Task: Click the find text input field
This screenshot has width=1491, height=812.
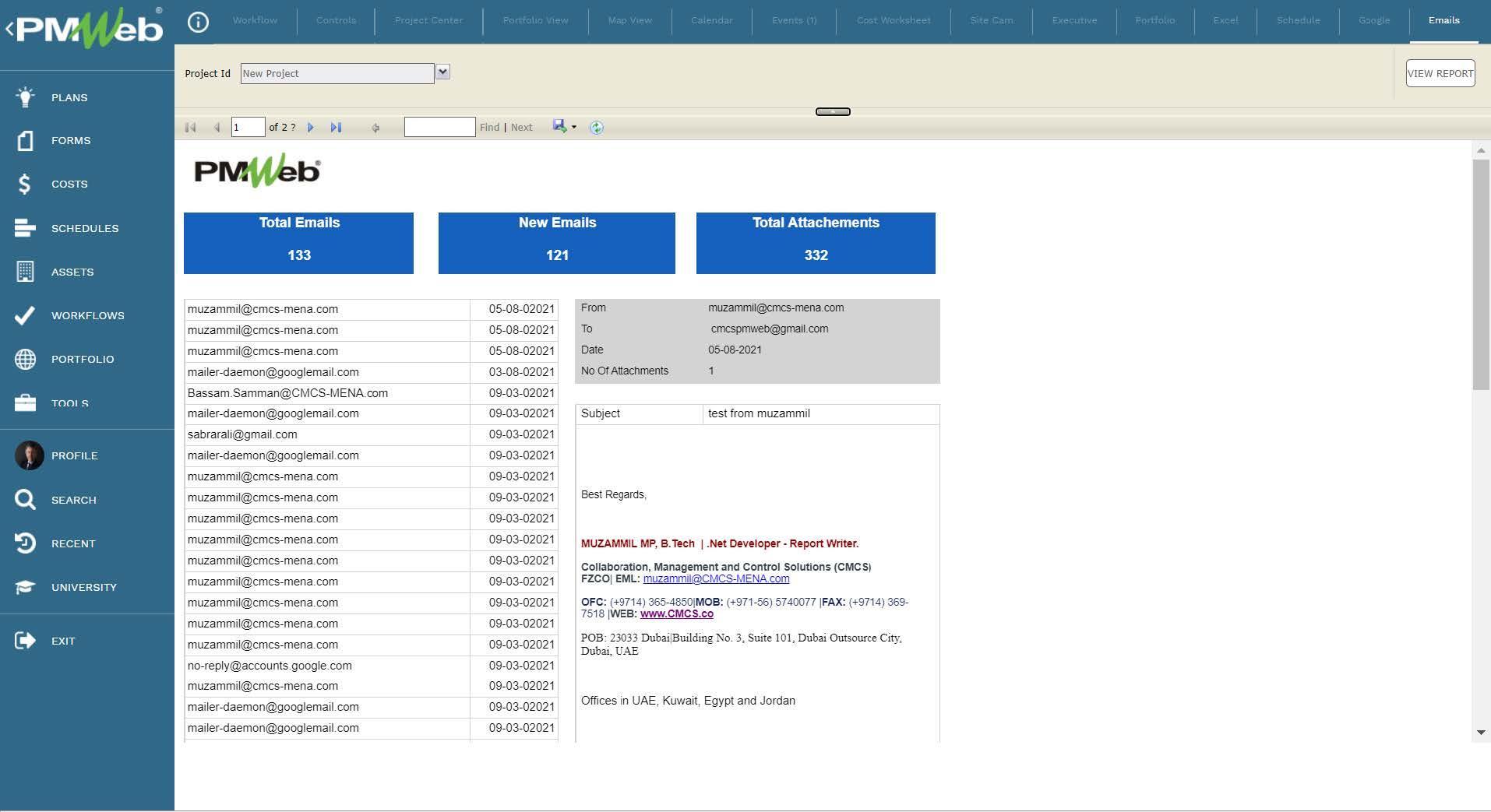Action: tap(439, 127)
